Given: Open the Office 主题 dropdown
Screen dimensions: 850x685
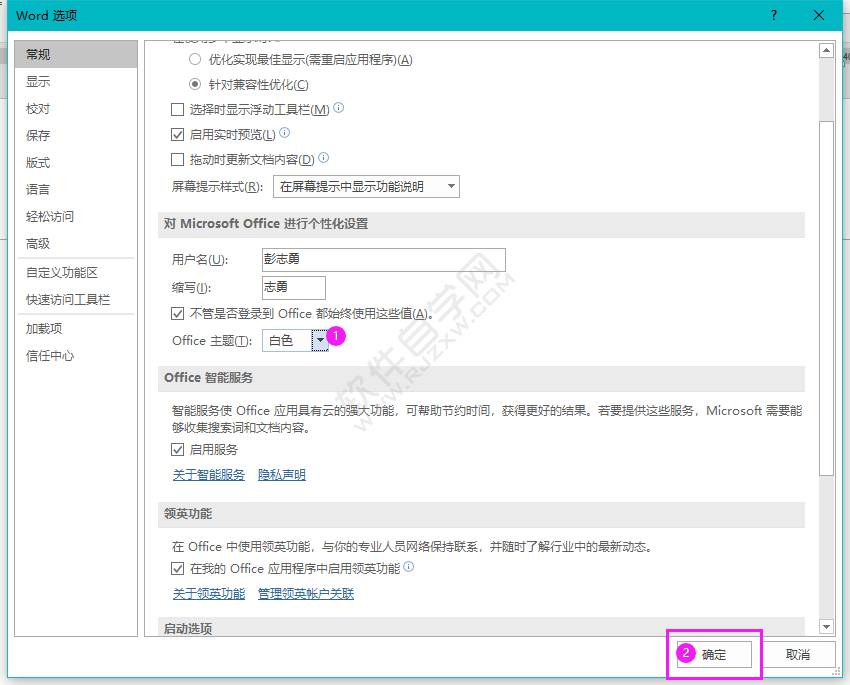Looking at the screenshot, I should (x=320, y=340).
